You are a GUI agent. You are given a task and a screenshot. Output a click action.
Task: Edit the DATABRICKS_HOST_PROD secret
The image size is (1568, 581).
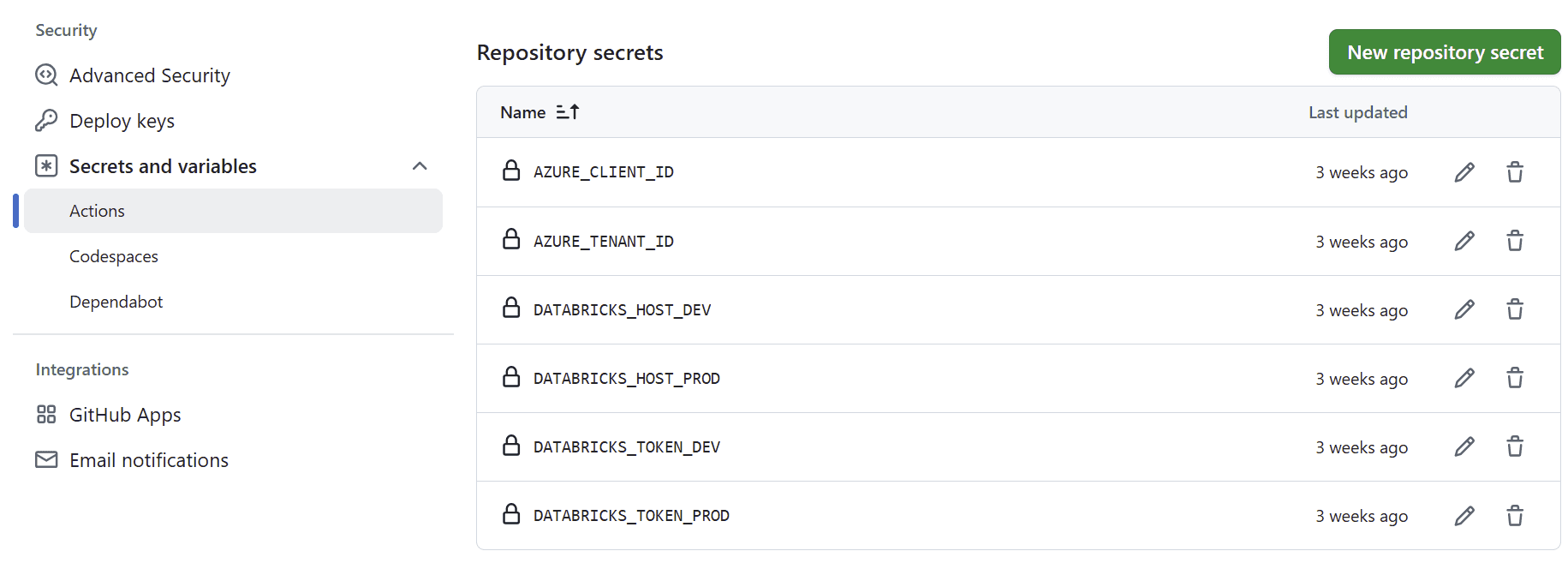[x=1464, y=378]
